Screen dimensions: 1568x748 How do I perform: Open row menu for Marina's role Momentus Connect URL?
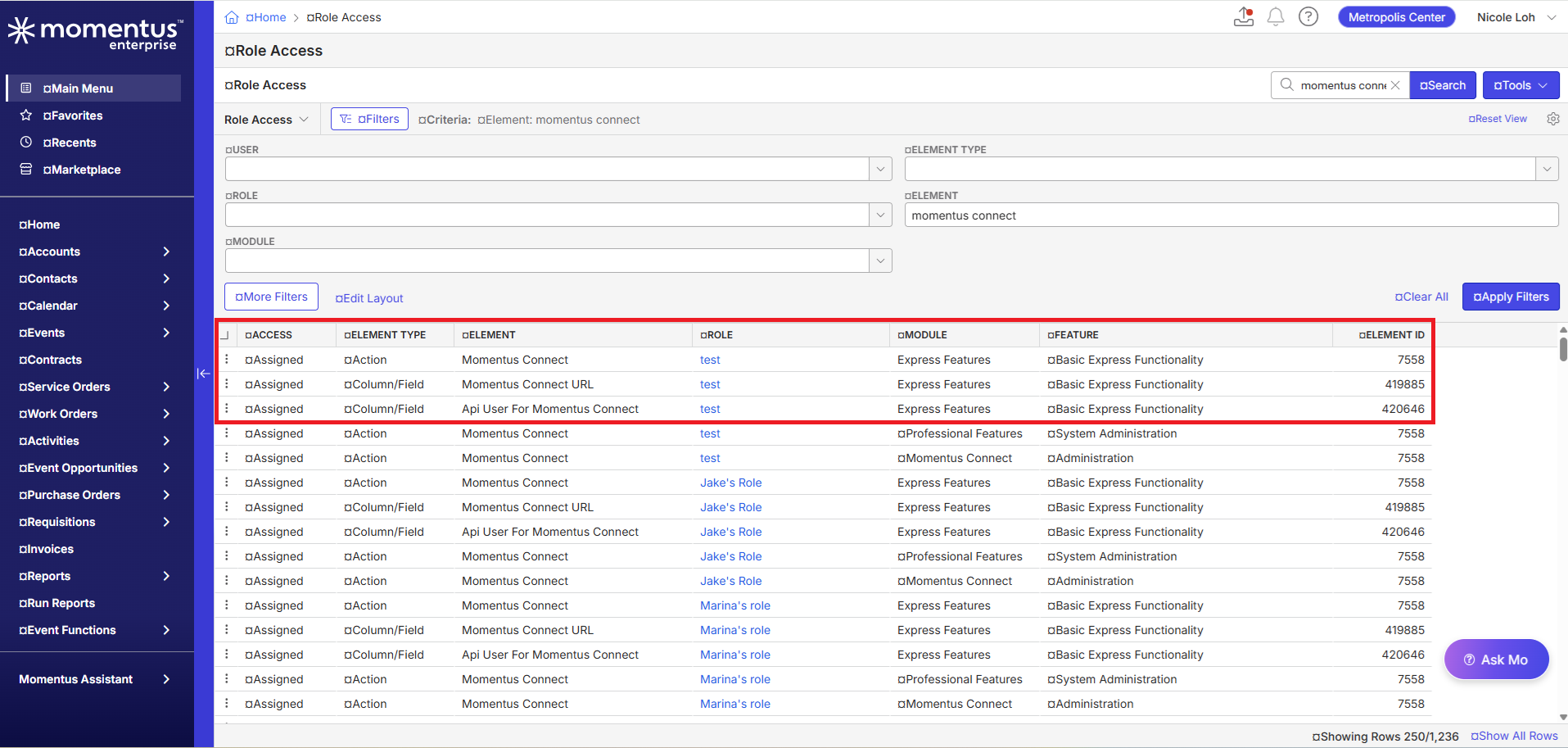(x=227, y=630)
